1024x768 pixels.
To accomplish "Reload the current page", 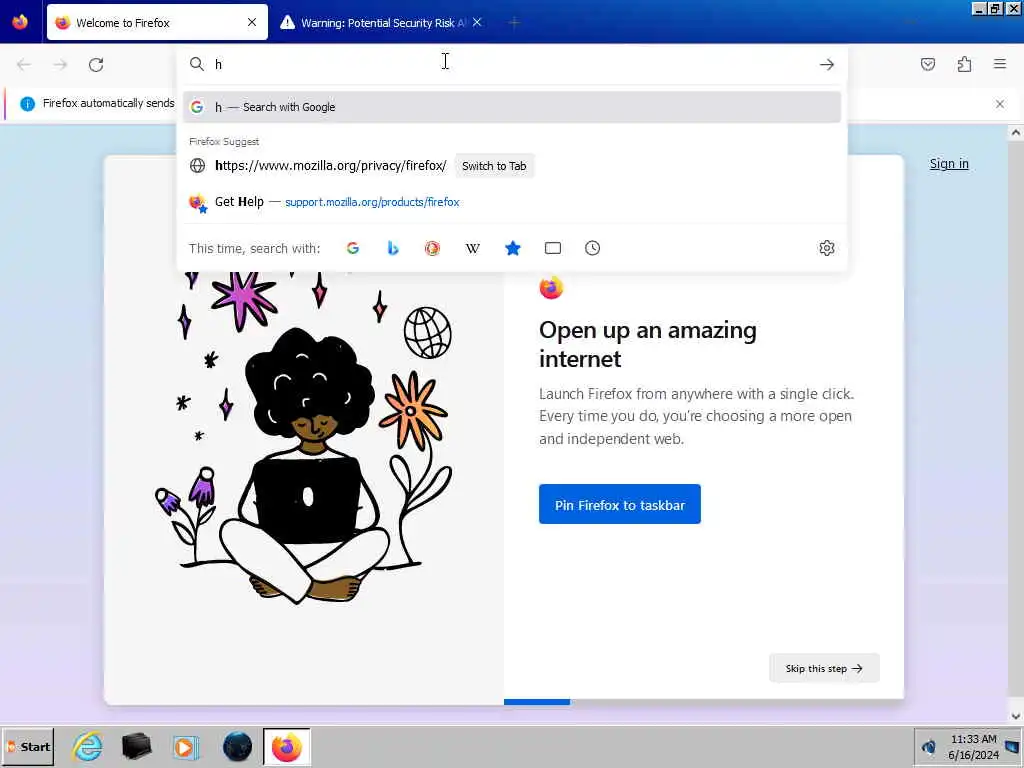I will (96, 65).
